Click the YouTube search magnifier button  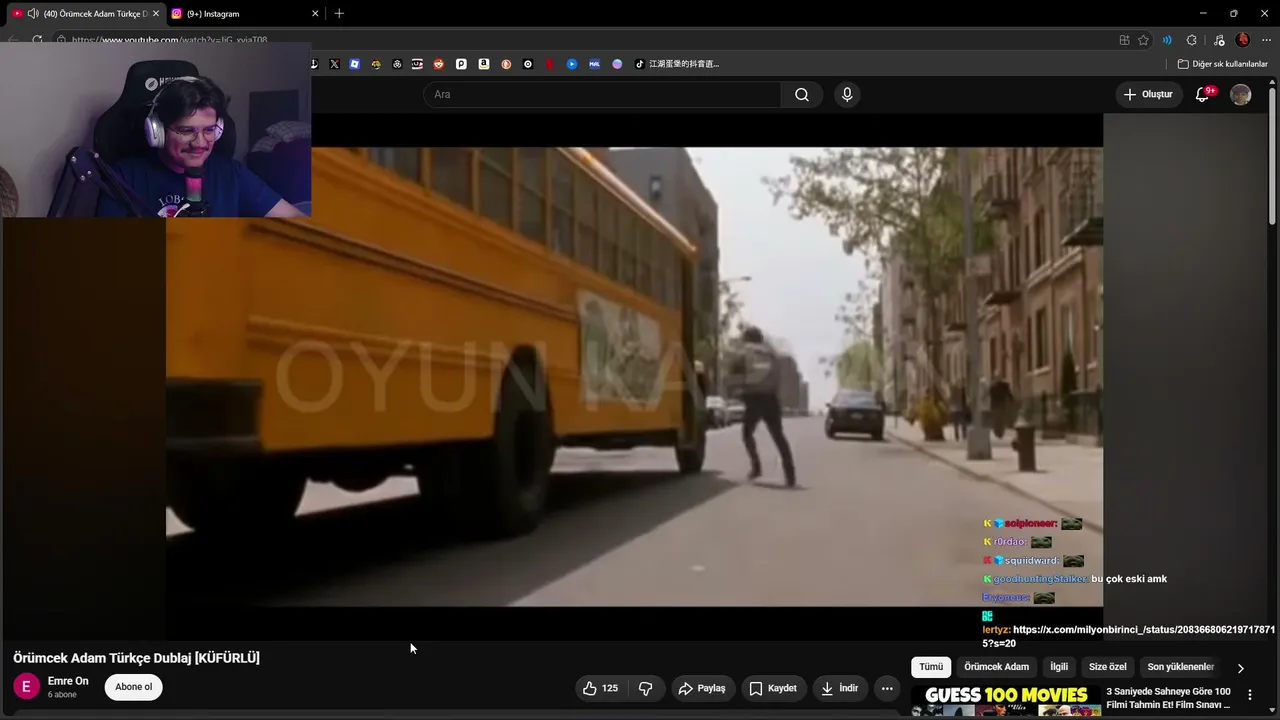[x=802, y=94]
